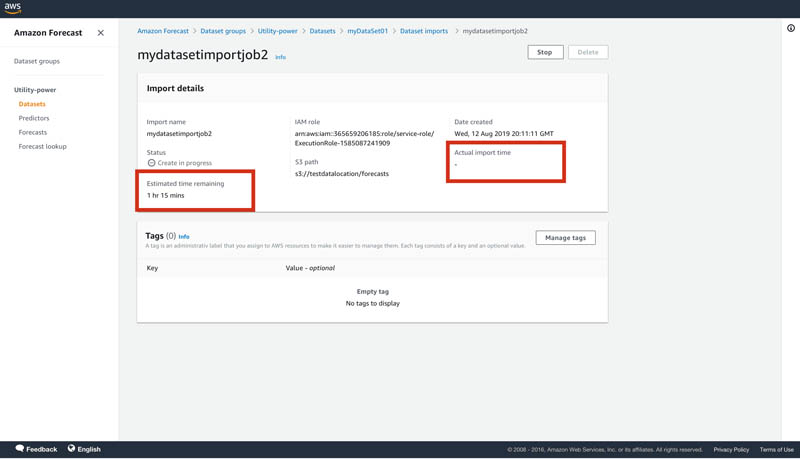Open Forecasts in the sidebar
The width and height of the screenshot is (800, 459).
tap(33, 133)
